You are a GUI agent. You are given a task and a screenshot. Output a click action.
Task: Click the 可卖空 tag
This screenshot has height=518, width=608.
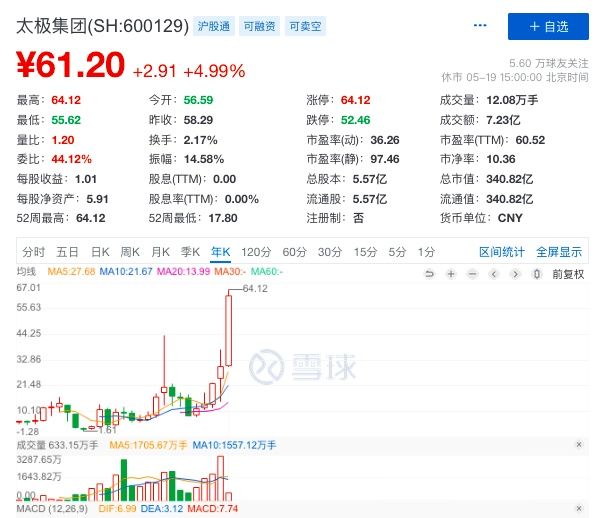(x=305, y=26)
